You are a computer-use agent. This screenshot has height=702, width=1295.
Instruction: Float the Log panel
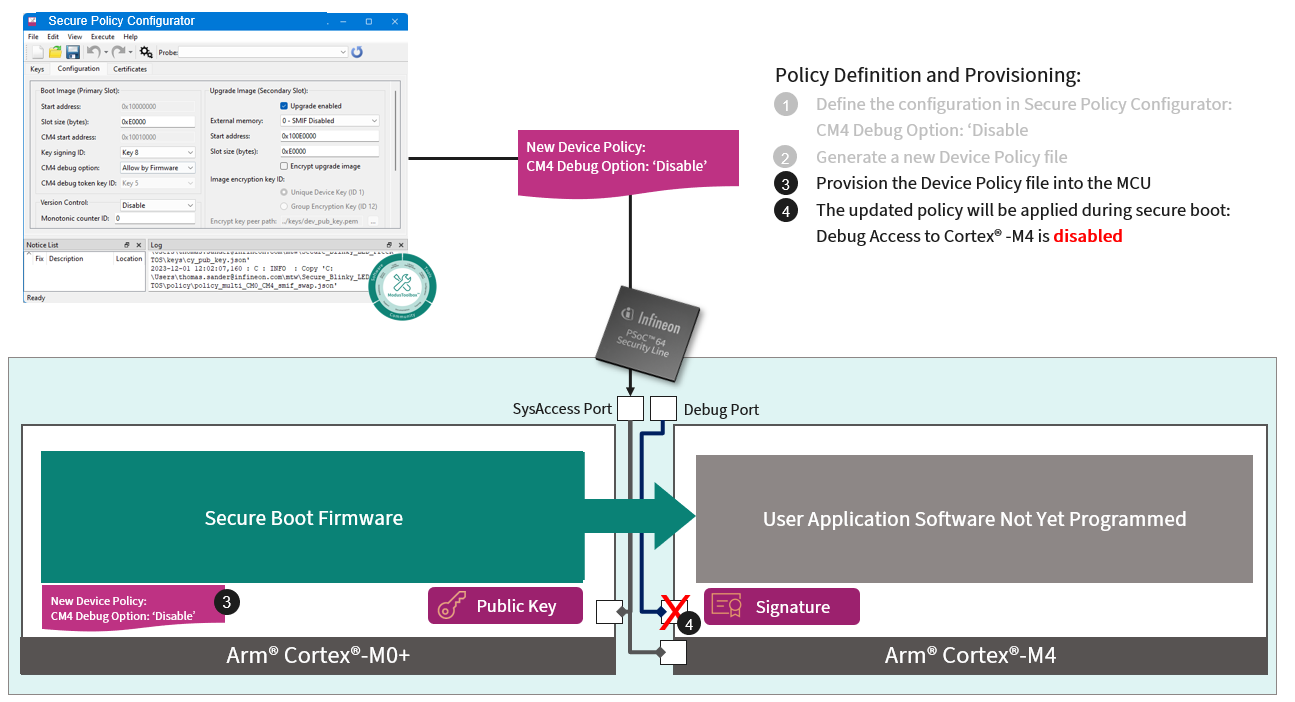[x=388, y=245]
